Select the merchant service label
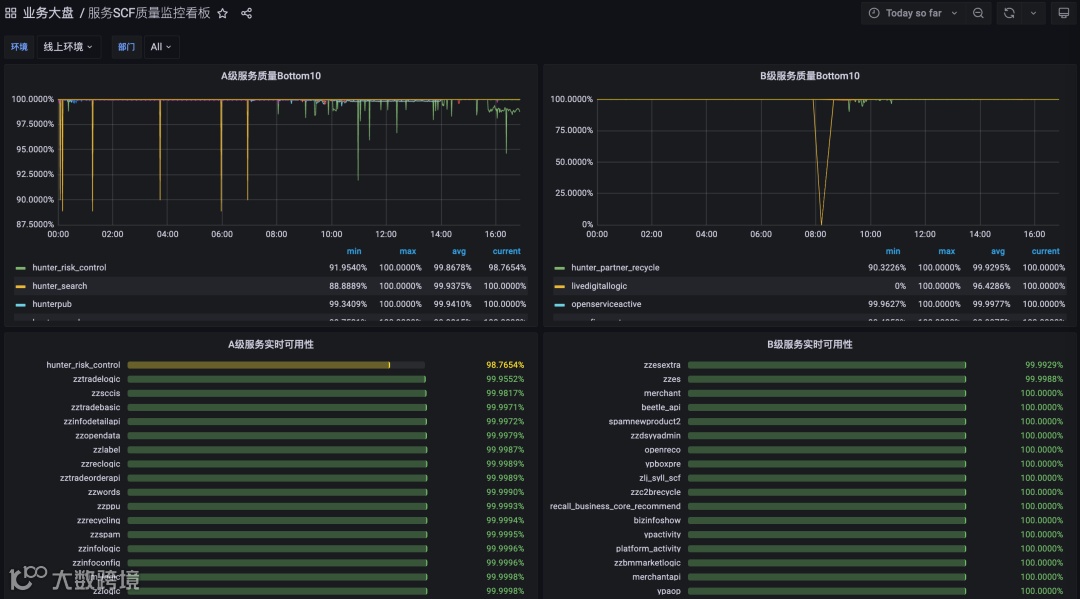Viewport: 1080px width, 599px height. [x=662, y=393]
